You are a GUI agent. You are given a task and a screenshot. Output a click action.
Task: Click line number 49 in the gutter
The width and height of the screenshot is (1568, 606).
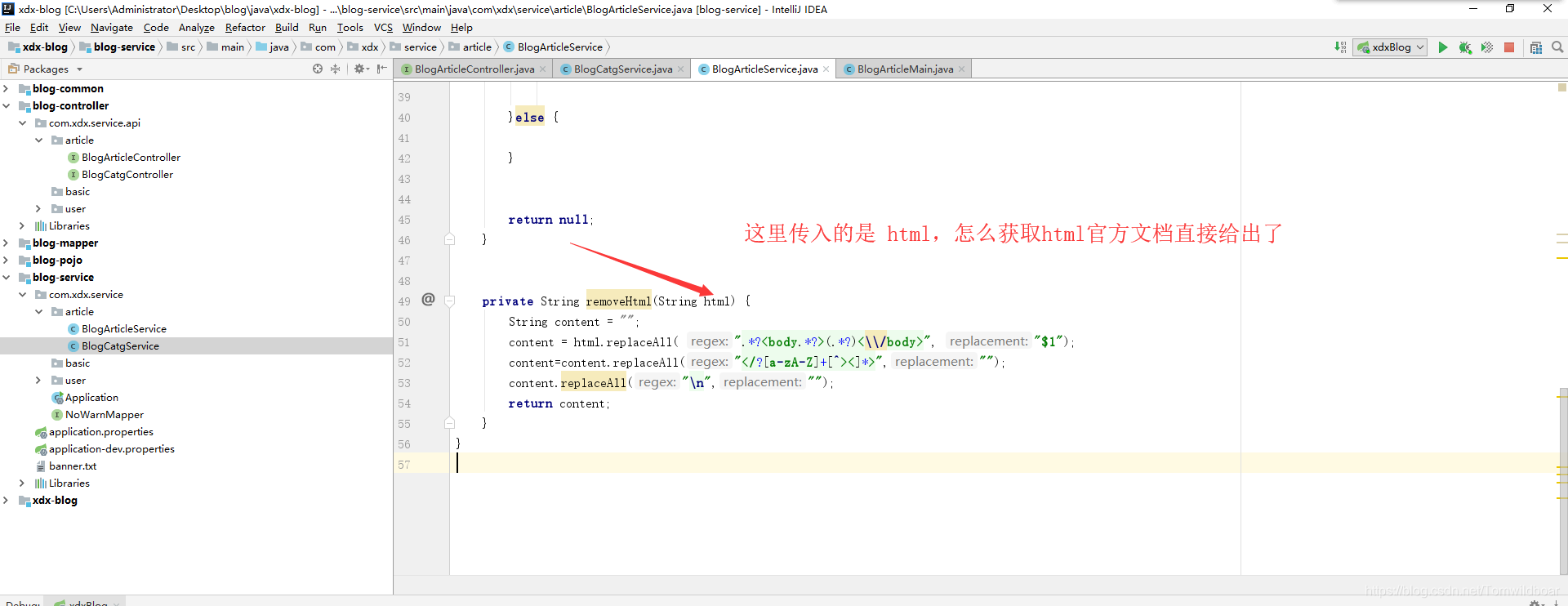404,301
